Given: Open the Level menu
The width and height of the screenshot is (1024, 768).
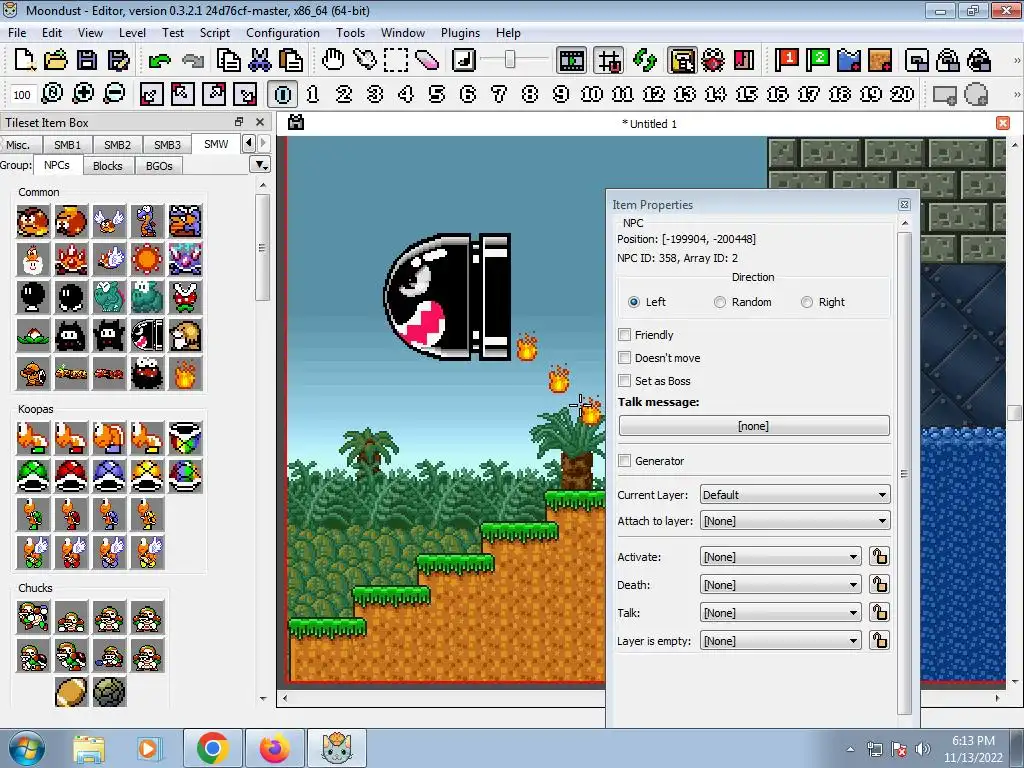Looking at the screenshot, I should click(132, 33).
